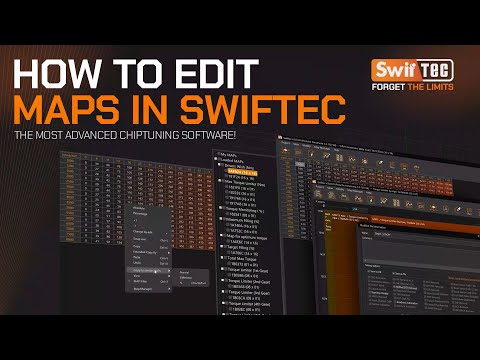Viewport: 480px width, 360px height.
Task: Collapse Torque Limiter [2nd Gear] group
Action: [x=223, y=280]
